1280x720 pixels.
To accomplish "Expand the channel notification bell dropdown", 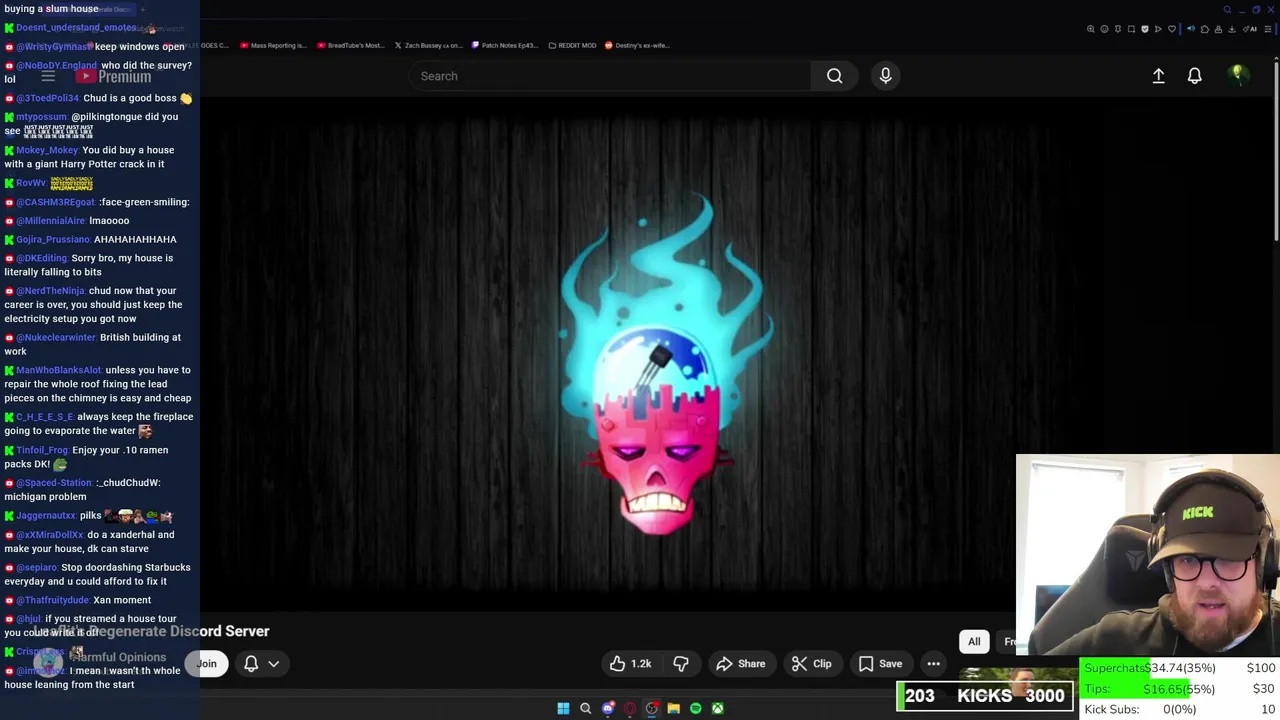I will point(261,663).
